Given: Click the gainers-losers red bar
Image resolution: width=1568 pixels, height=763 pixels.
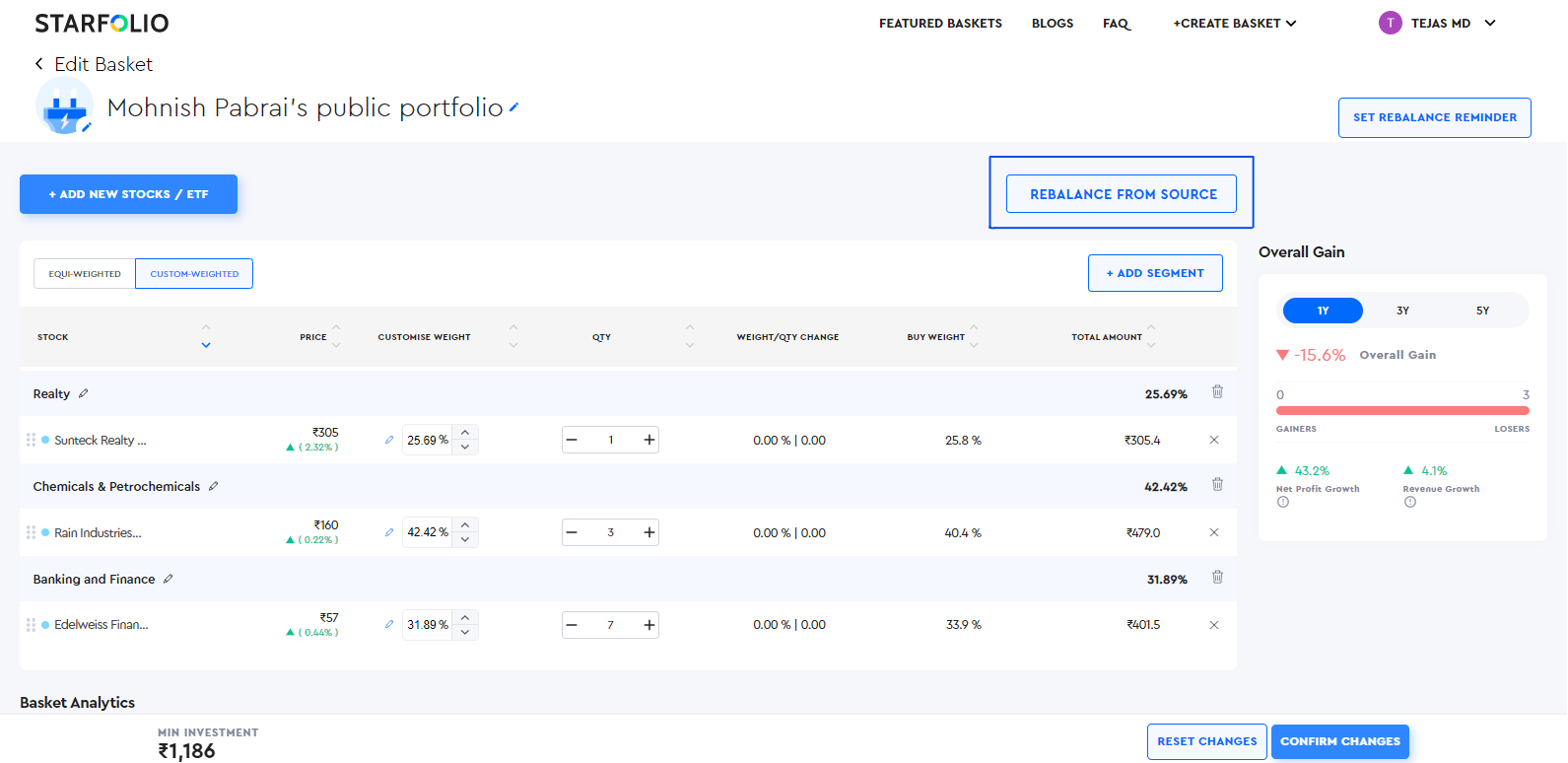Looking at the screenshot, I should click(1402, 410).
